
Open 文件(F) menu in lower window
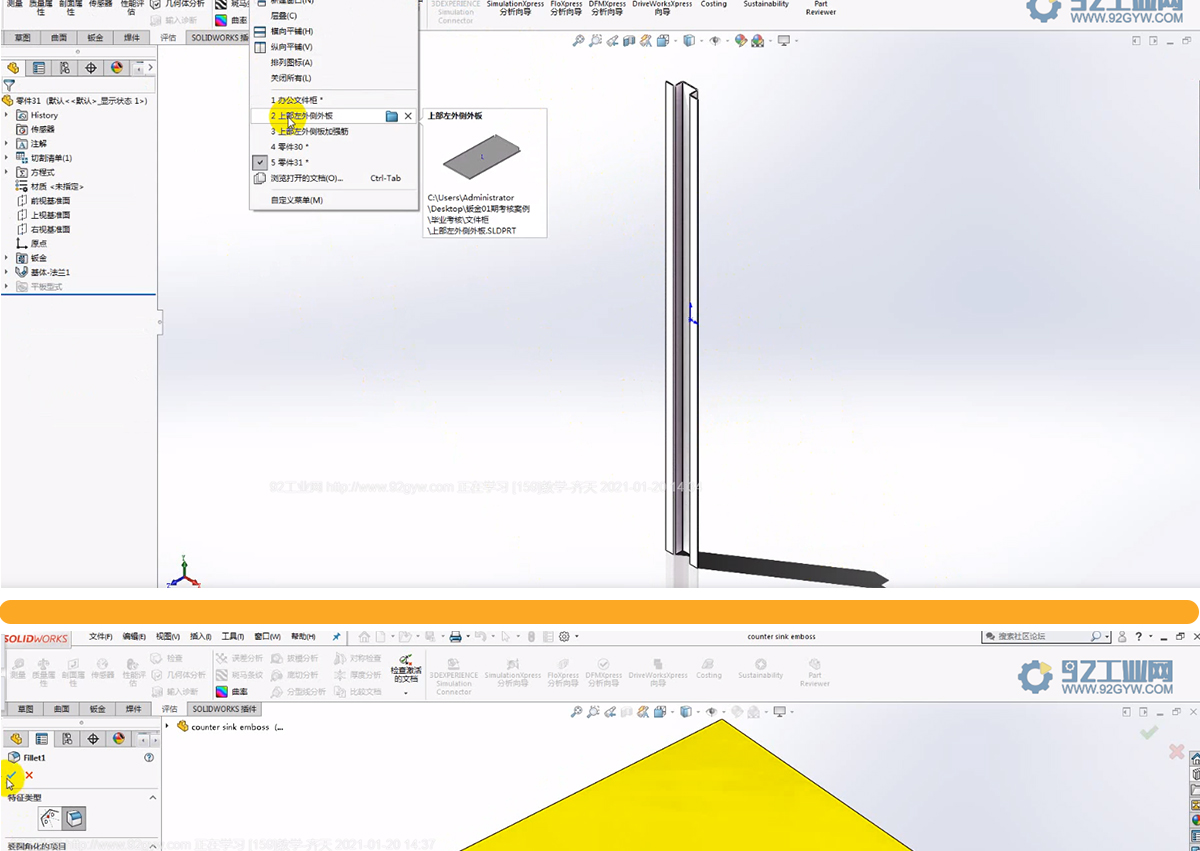100,637
